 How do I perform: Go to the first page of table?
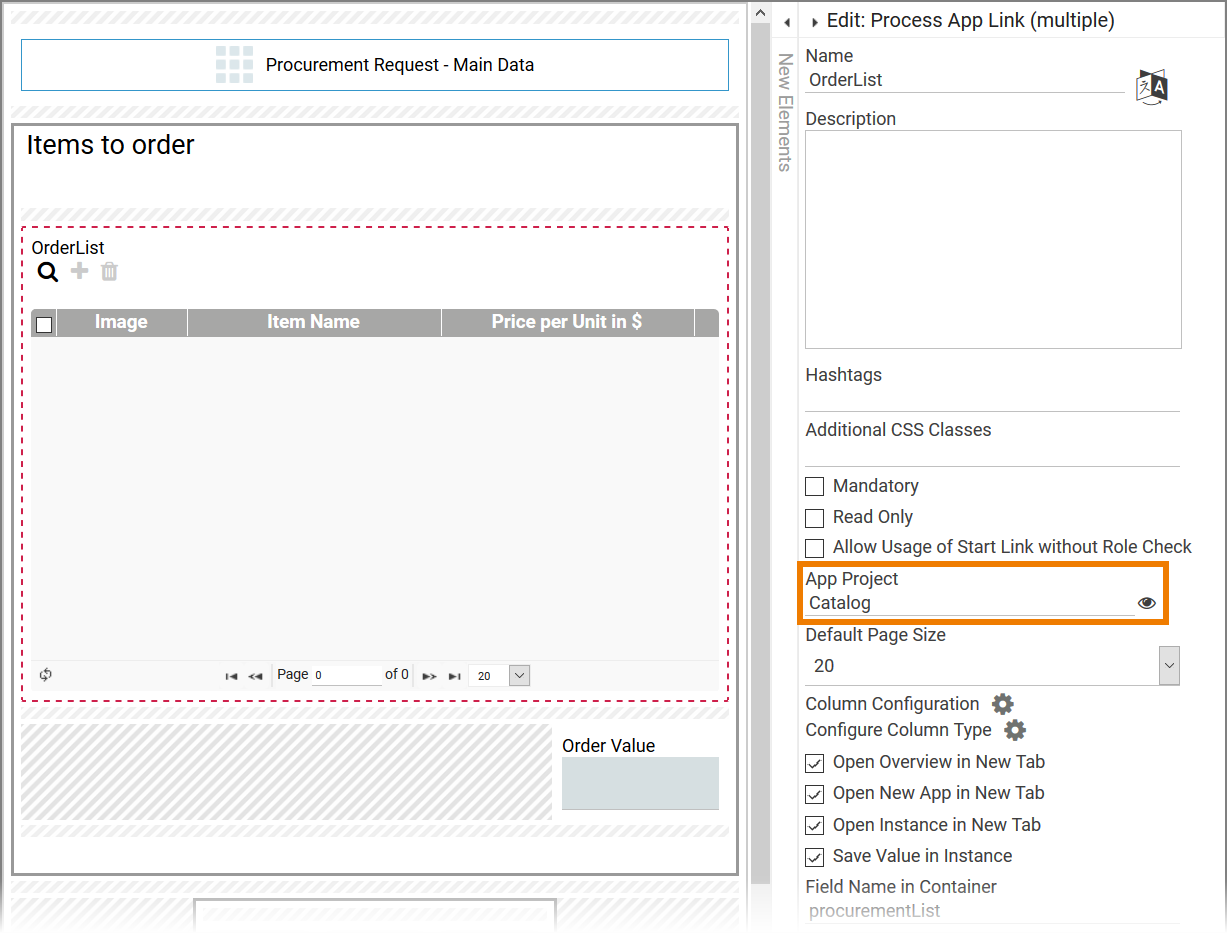click(231, 676)
